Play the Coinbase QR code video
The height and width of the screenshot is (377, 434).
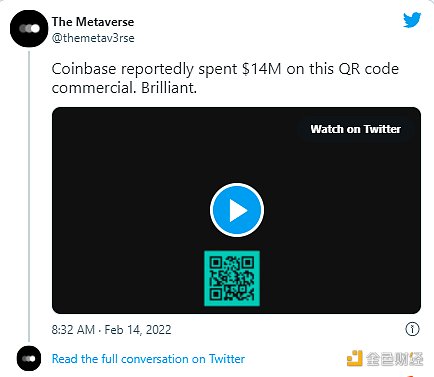click(237, 210)
